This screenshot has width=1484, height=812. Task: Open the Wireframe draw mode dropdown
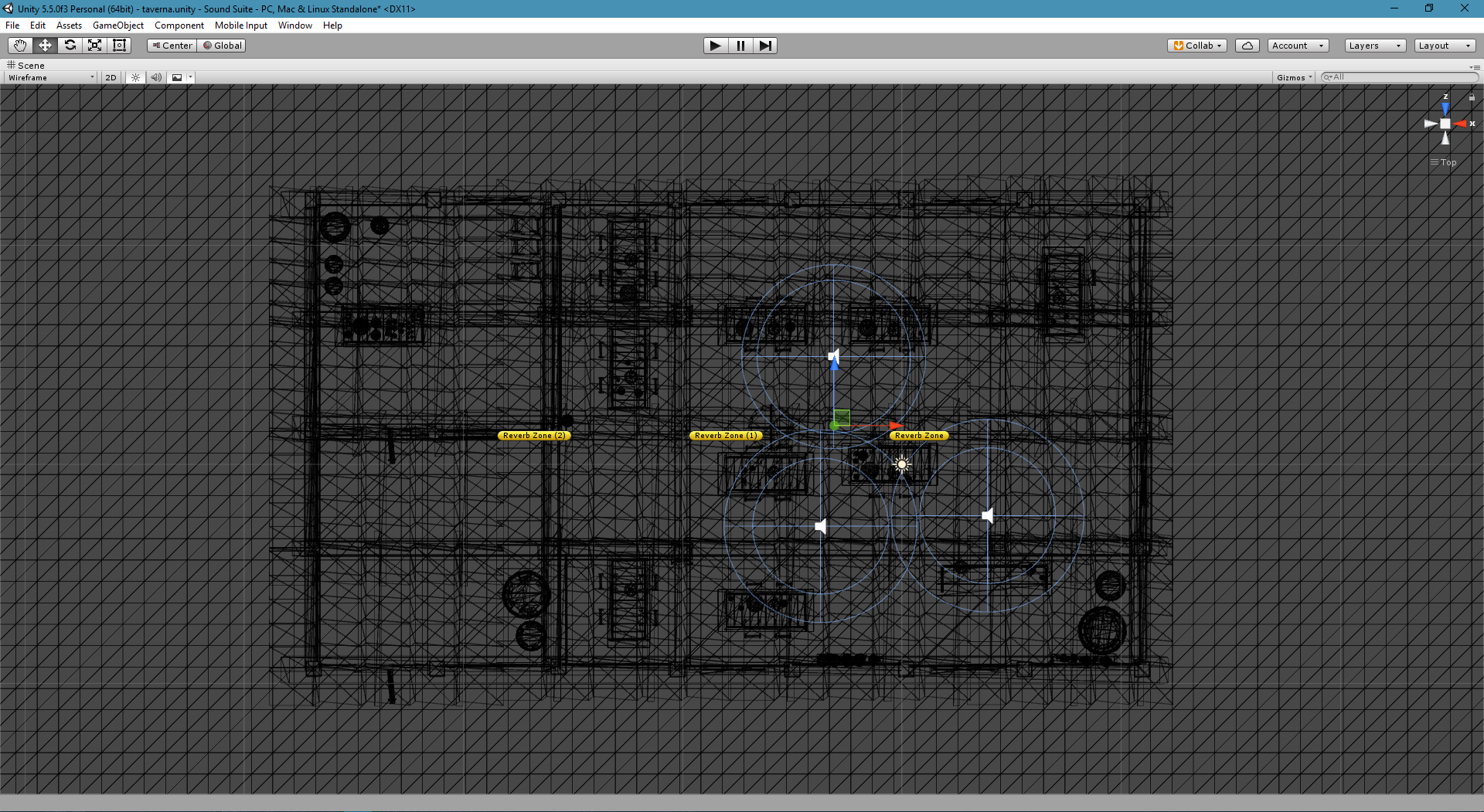point(51,77)
